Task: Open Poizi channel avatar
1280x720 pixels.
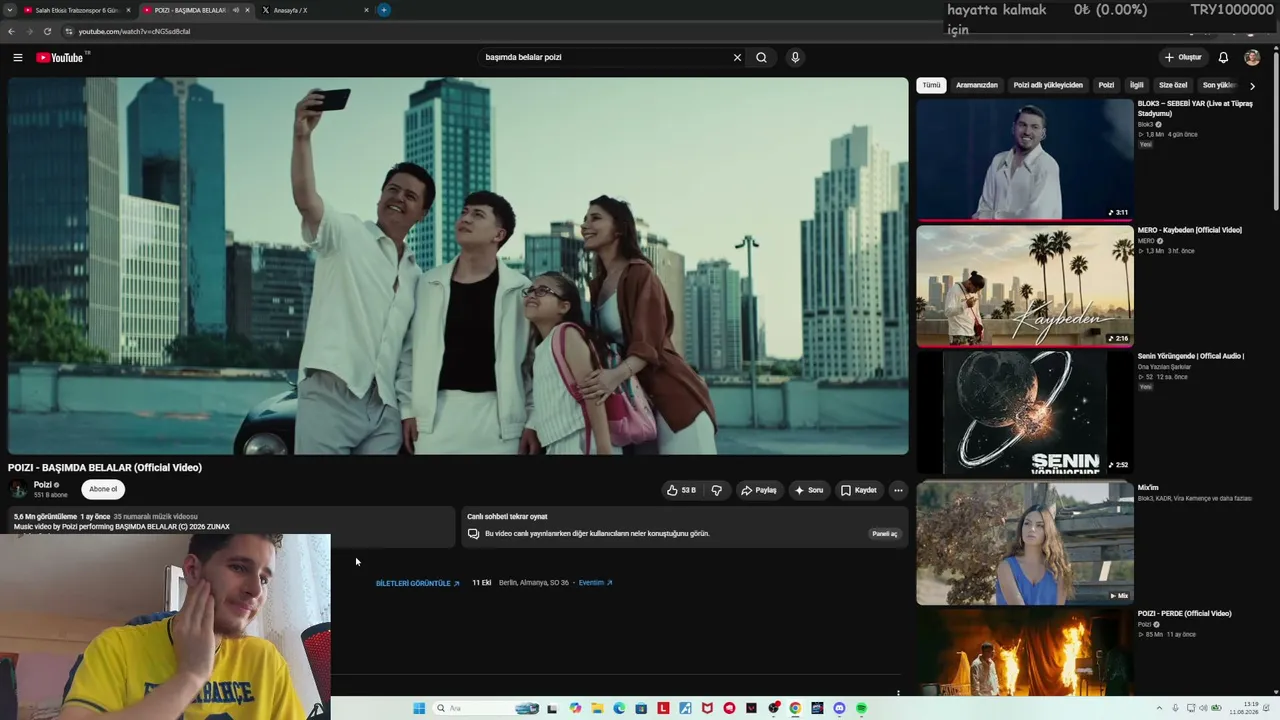Action: point(18,489)
